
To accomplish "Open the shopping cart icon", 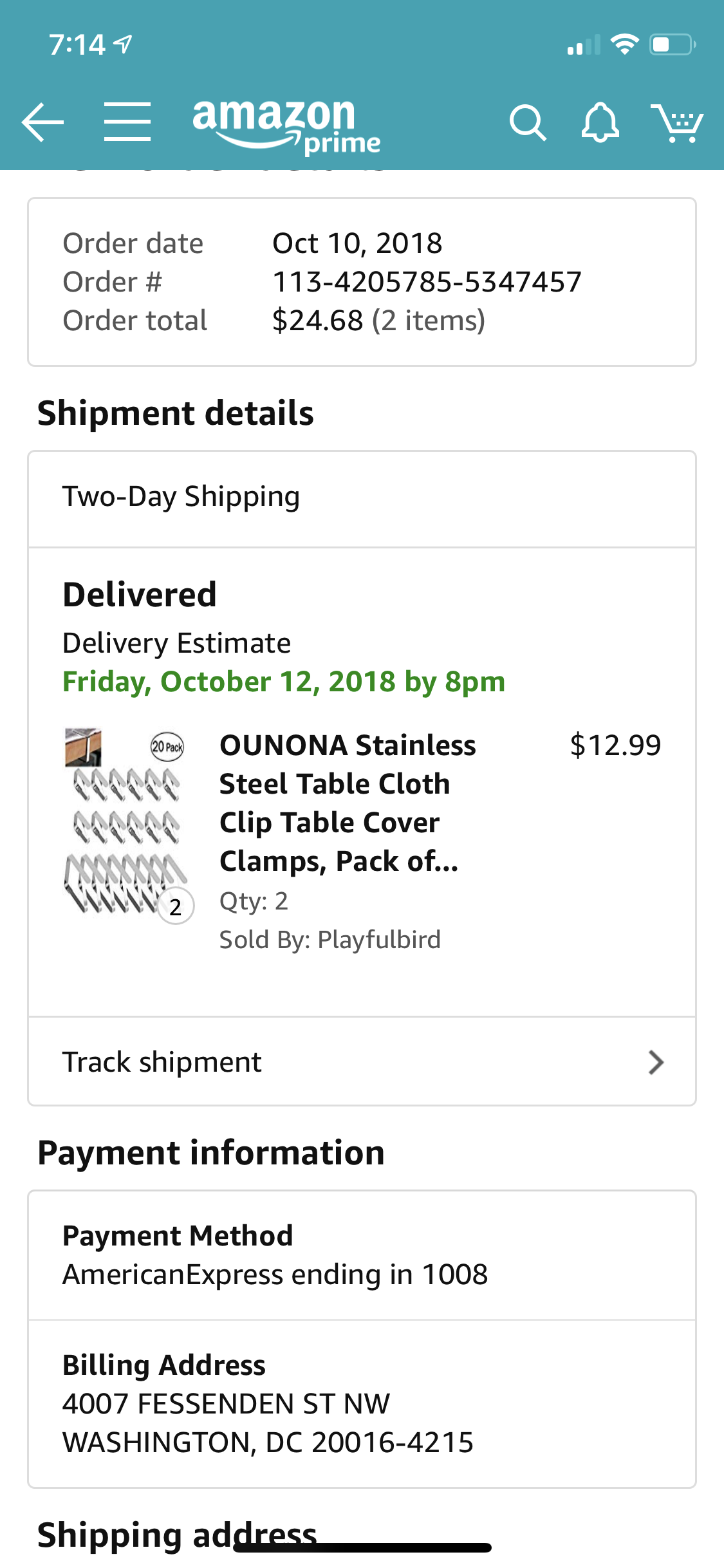I will coord(677,122).
